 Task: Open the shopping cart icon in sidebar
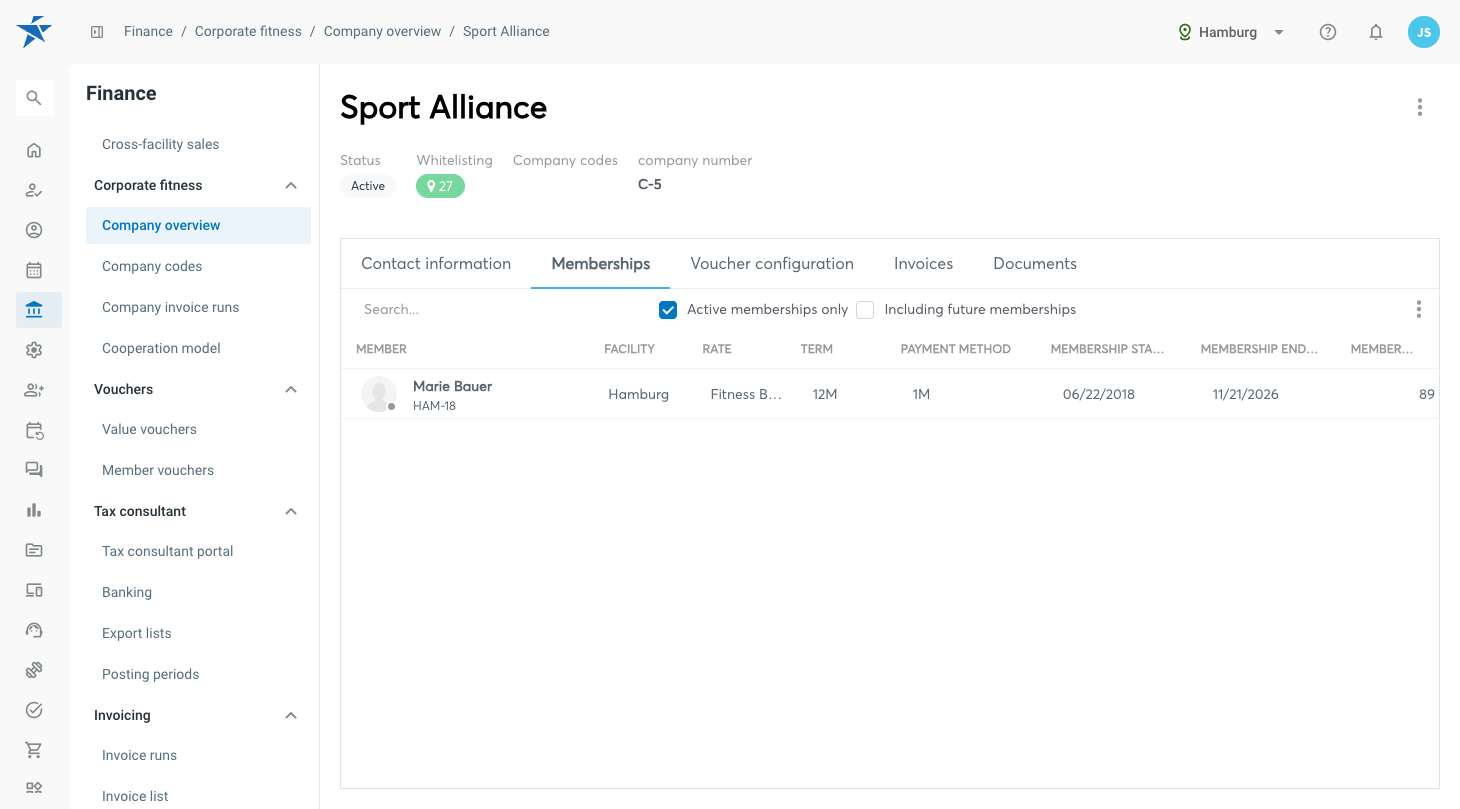pos(34,750)
